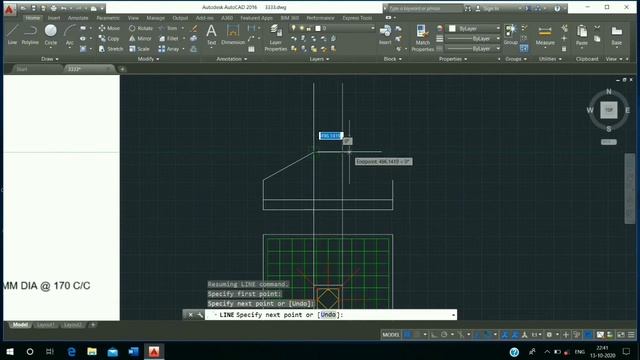
Task: Open the Express Tools ribbon tab
Action: [357, 18]
